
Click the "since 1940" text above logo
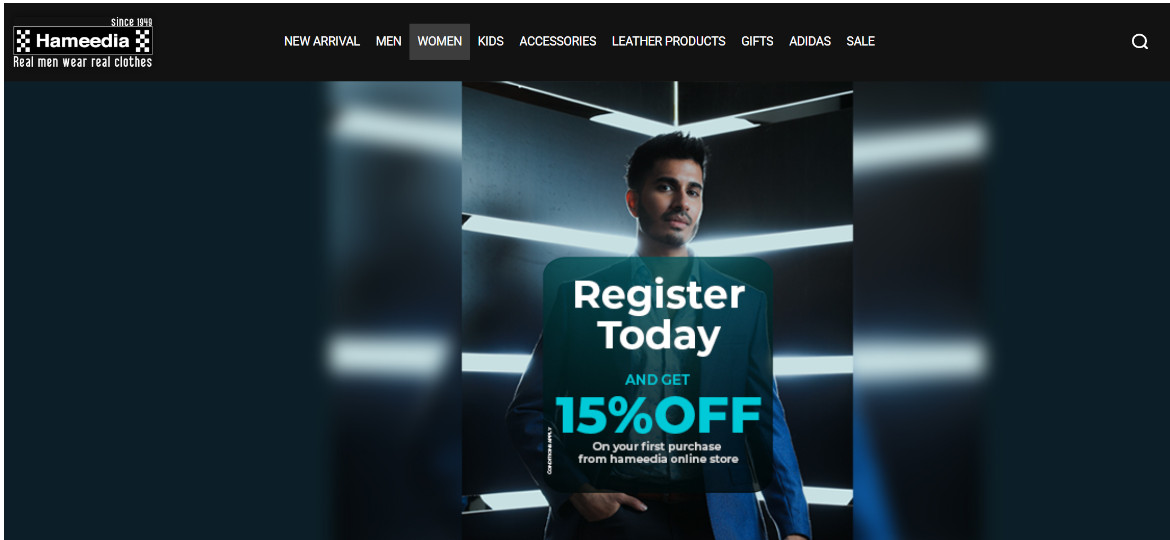click(131, 22)
